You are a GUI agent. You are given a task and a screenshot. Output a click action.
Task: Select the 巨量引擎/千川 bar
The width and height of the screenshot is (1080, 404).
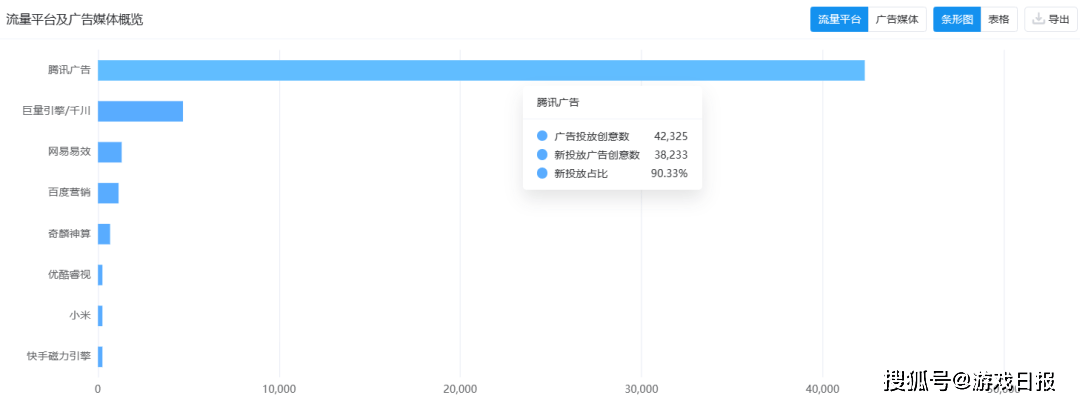(140, 111)
